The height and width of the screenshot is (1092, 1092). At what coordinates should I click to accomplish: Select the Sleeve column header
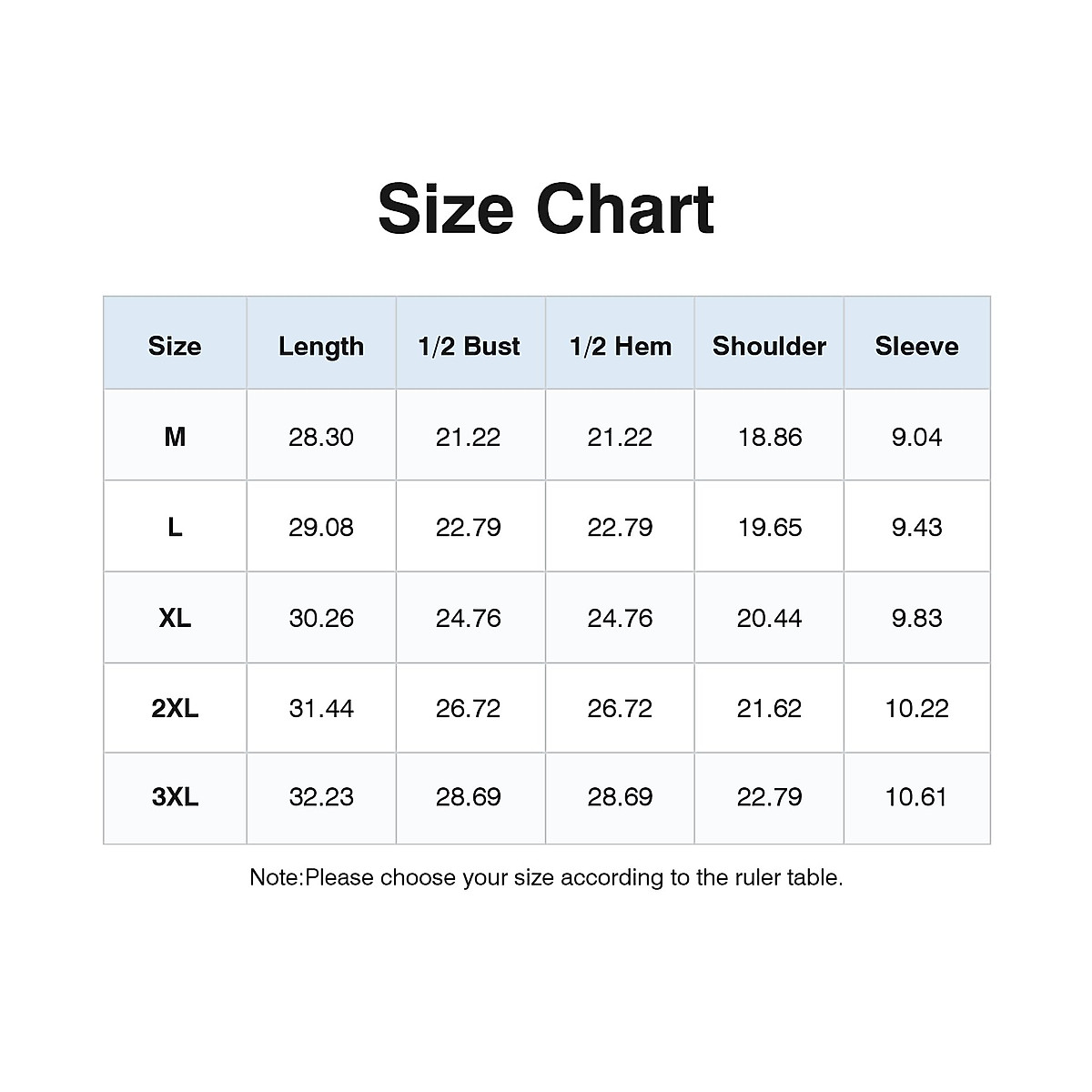916,346
